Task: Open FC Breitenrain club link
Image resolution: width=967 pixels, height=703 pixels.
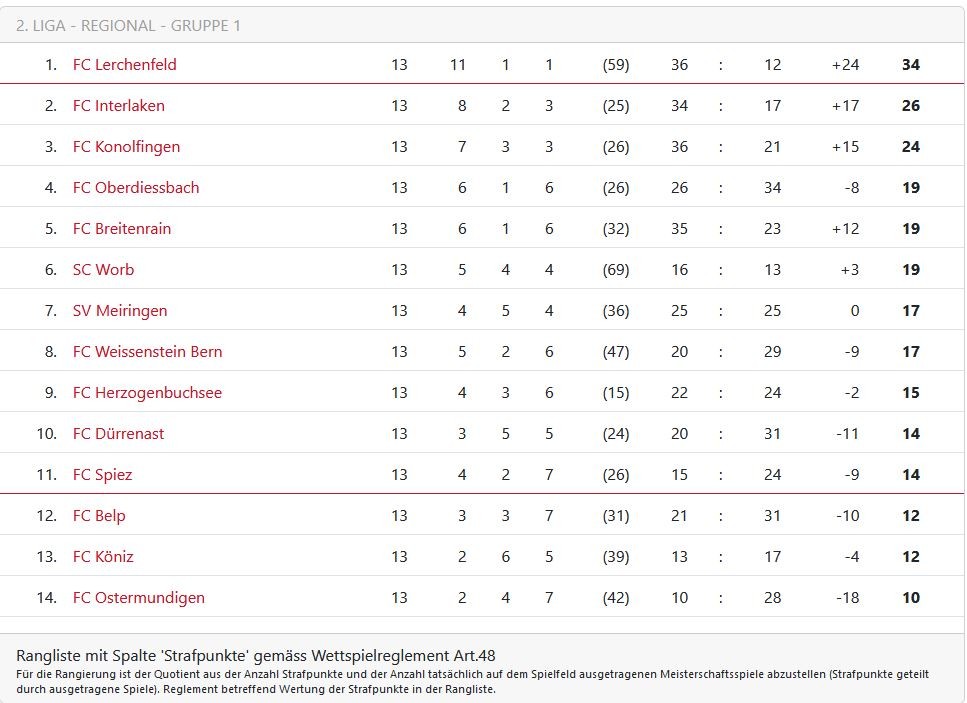Action: [121, 228]
